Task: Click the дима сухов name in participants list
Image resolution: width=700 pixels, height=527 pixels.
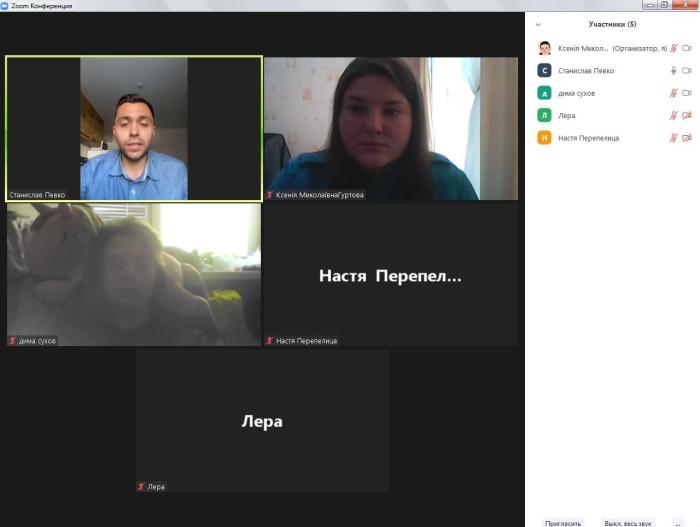Action: coord(576,93)
